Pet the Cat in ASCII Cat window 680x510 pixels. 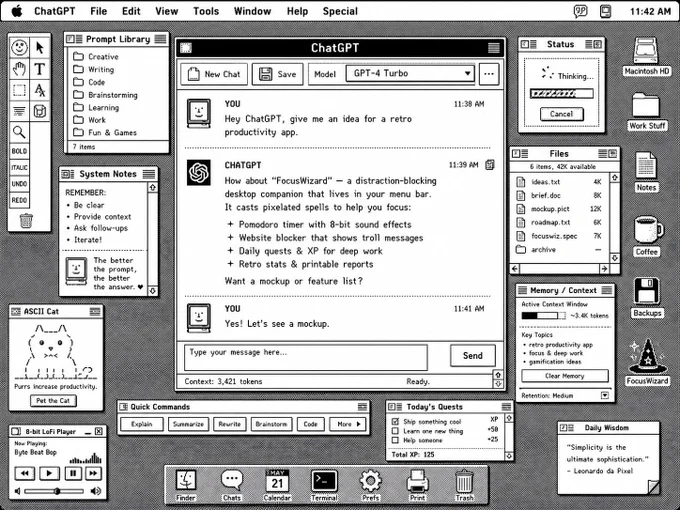(53, 400)
